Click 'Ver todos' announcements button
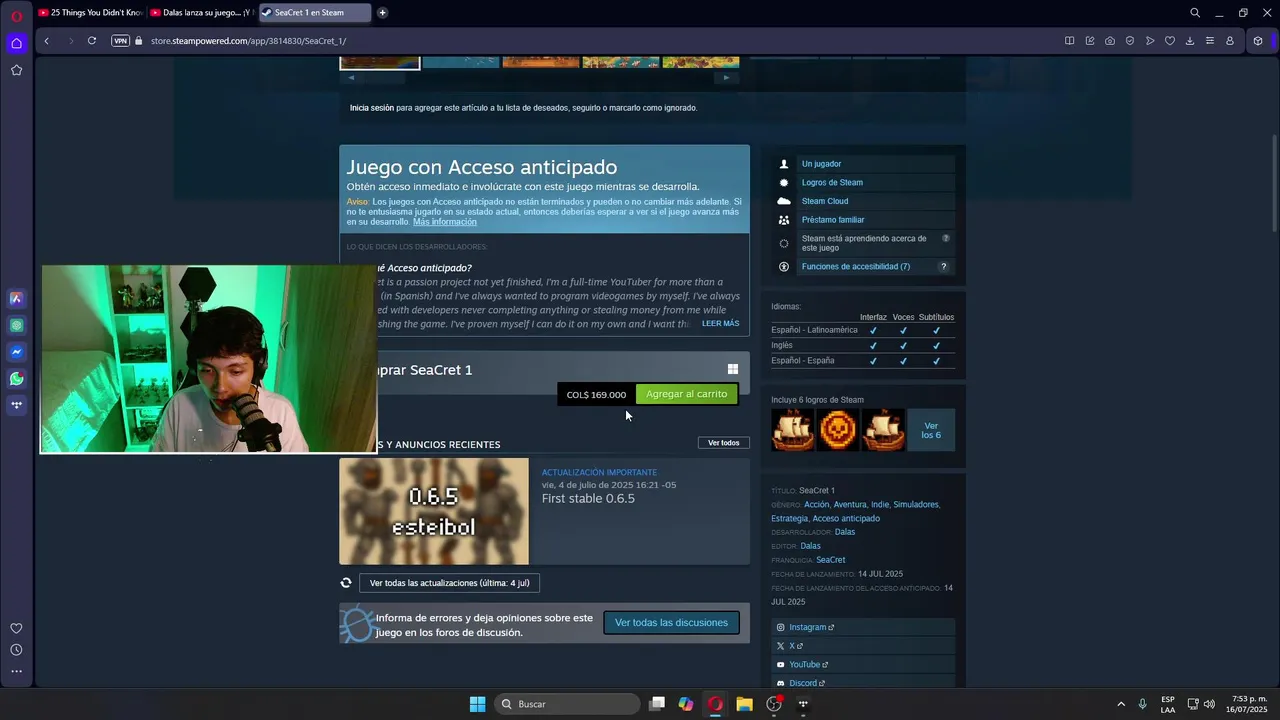Viewport: 1280px width, 720px height. [723, 443]
